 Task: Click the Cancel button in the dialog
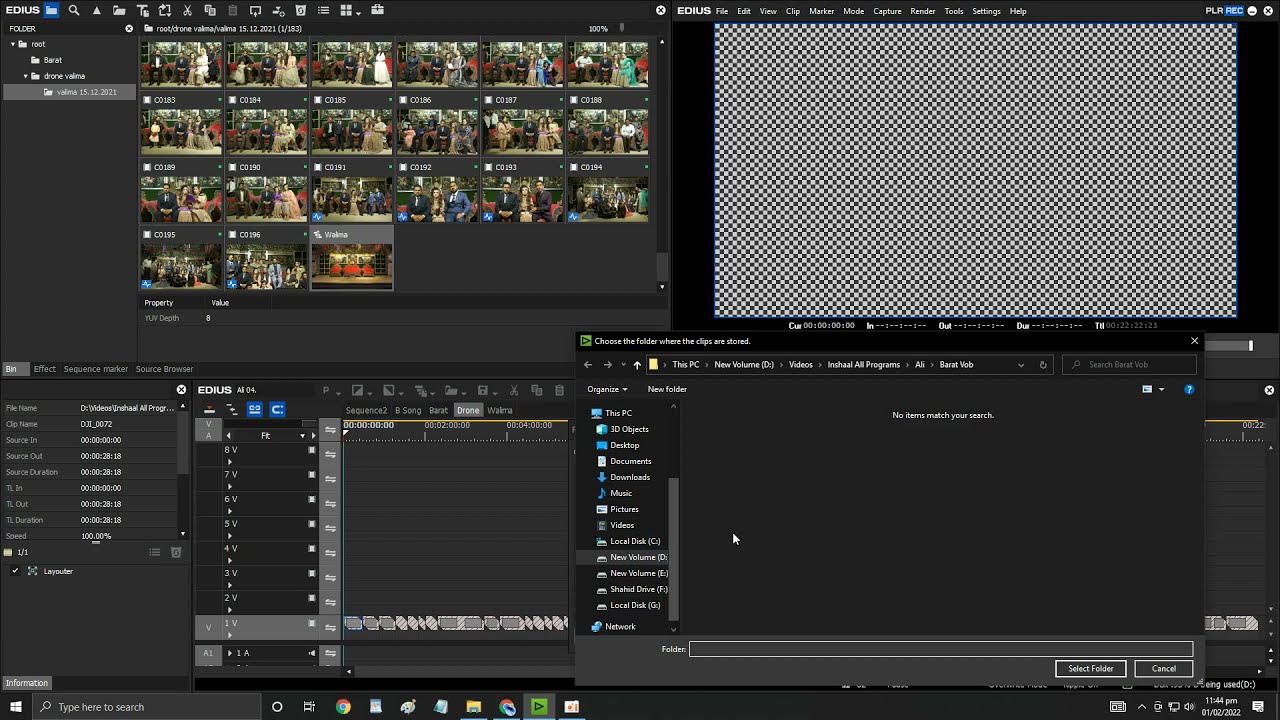tap(1163, 669)
